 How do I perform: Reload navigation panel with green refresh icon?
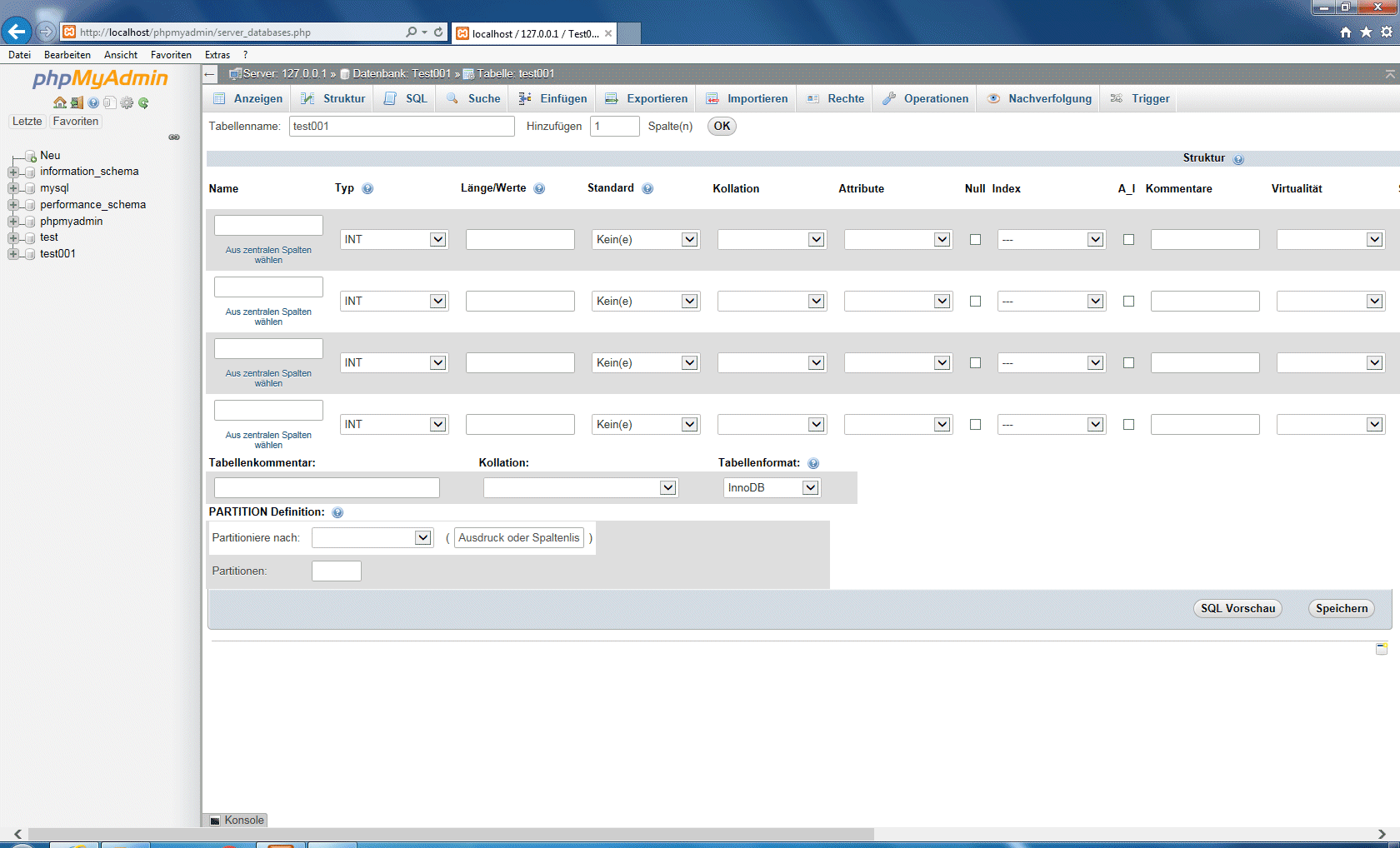pyautogui.click(x=143, y=103)
